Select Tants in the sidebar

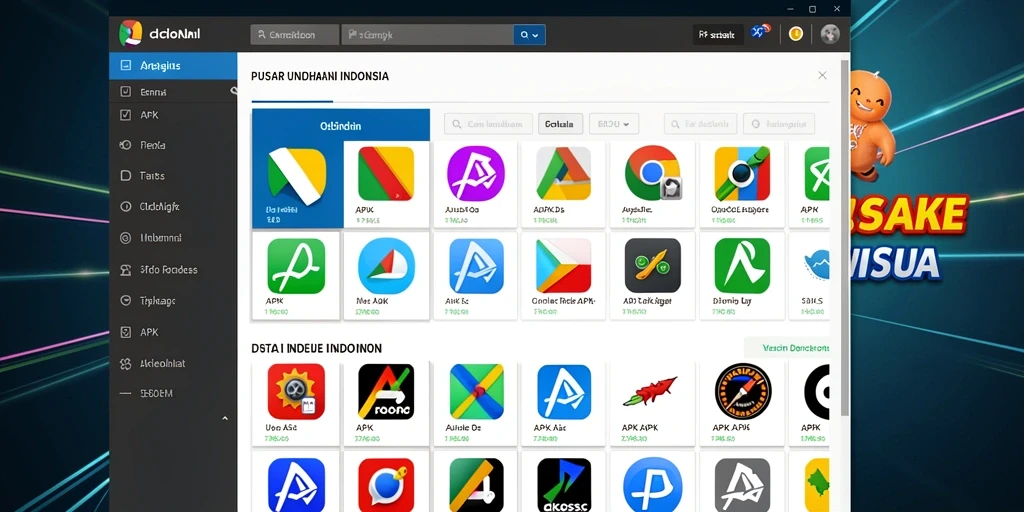click(173, 176)
